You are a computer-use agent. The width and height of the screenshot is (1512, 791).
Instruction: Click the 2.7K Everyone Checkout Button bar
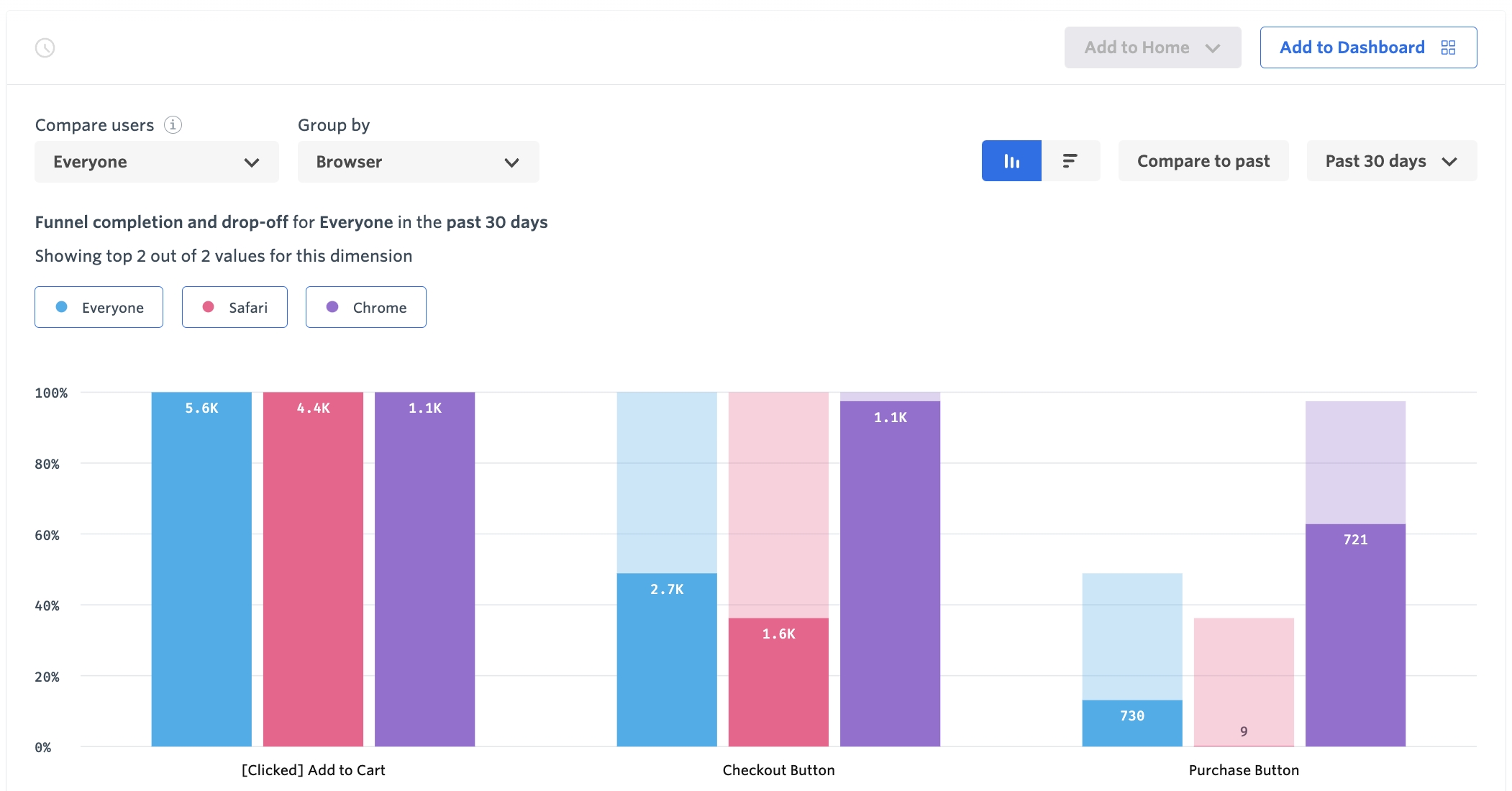coord(667,658)
